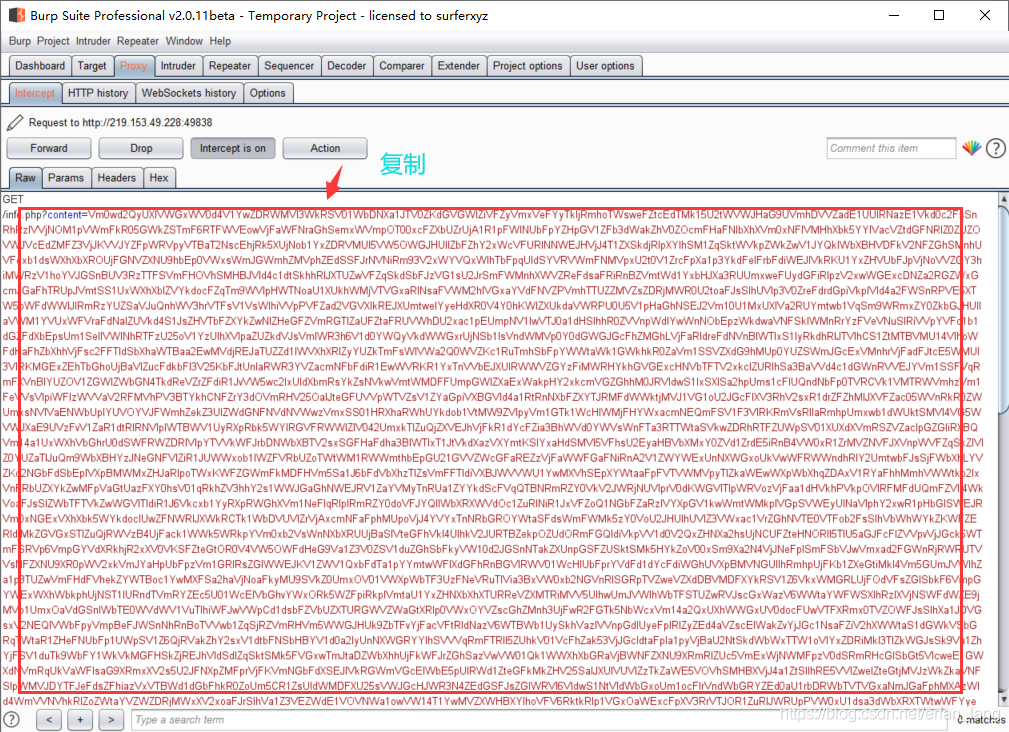Switch to the Intruder tool tab

pyautogui.click(x=178, y=66)
